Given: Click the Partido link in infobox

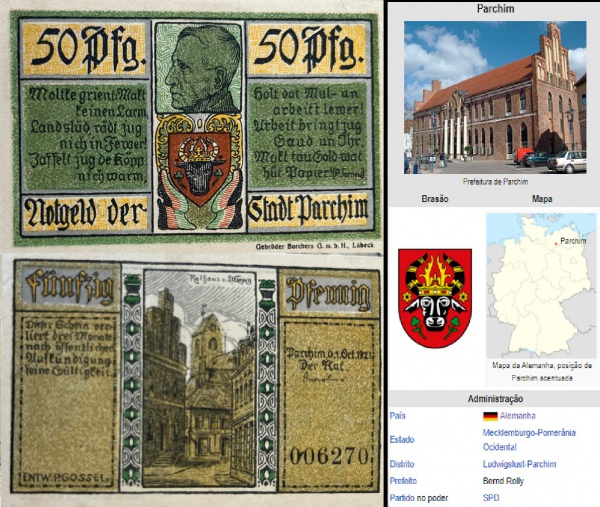Looking at the screenshot, I should pyautogui.click(x=402, y=498).
